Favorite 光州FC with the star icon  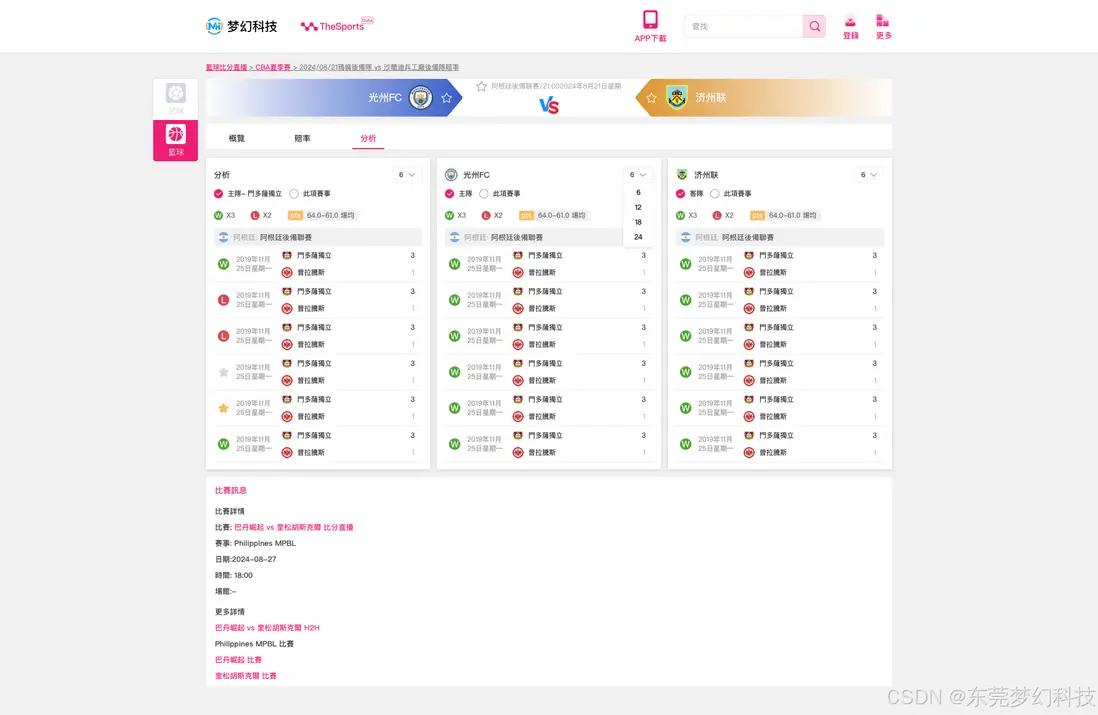(x=447, y=98)
